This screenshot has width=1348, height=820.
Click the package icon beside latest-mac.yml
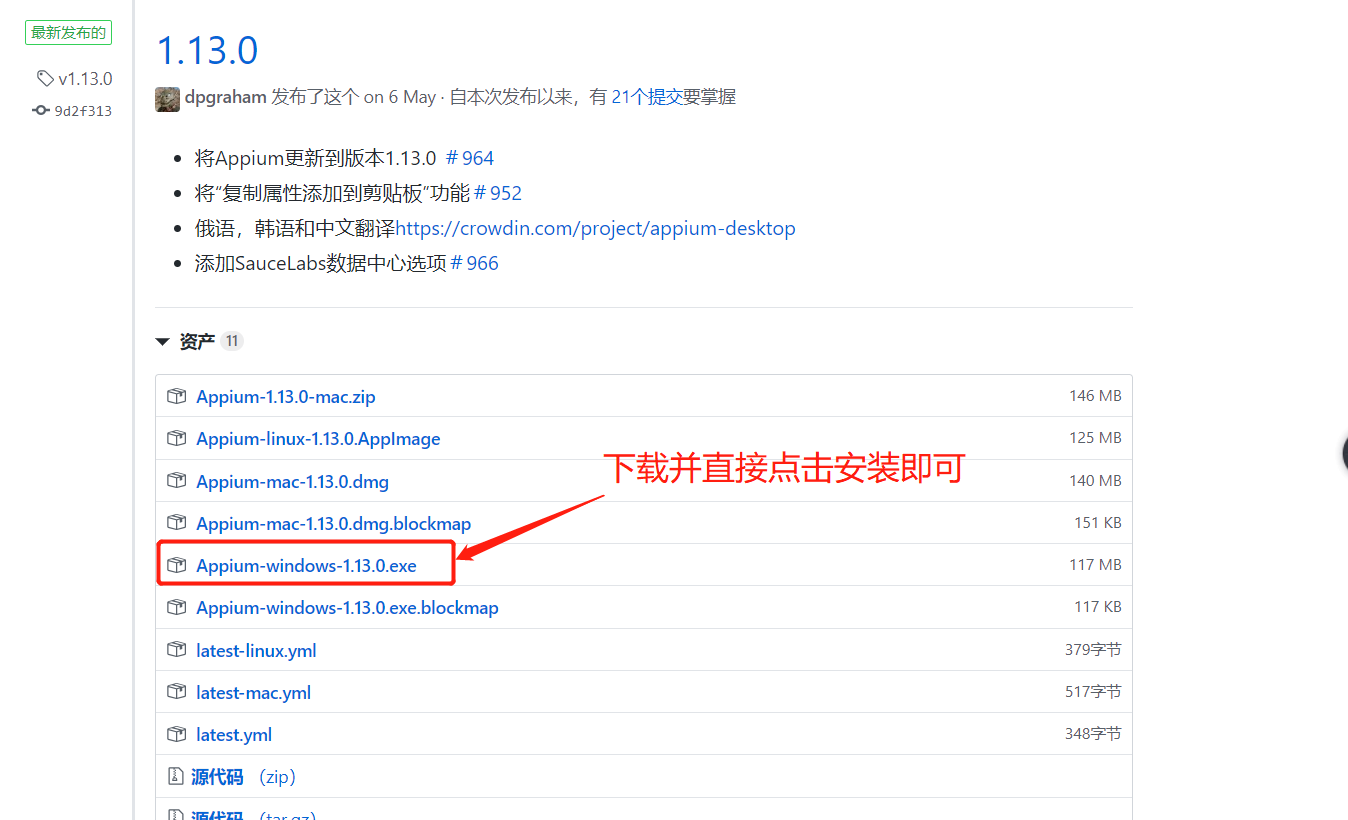(177, 692)
